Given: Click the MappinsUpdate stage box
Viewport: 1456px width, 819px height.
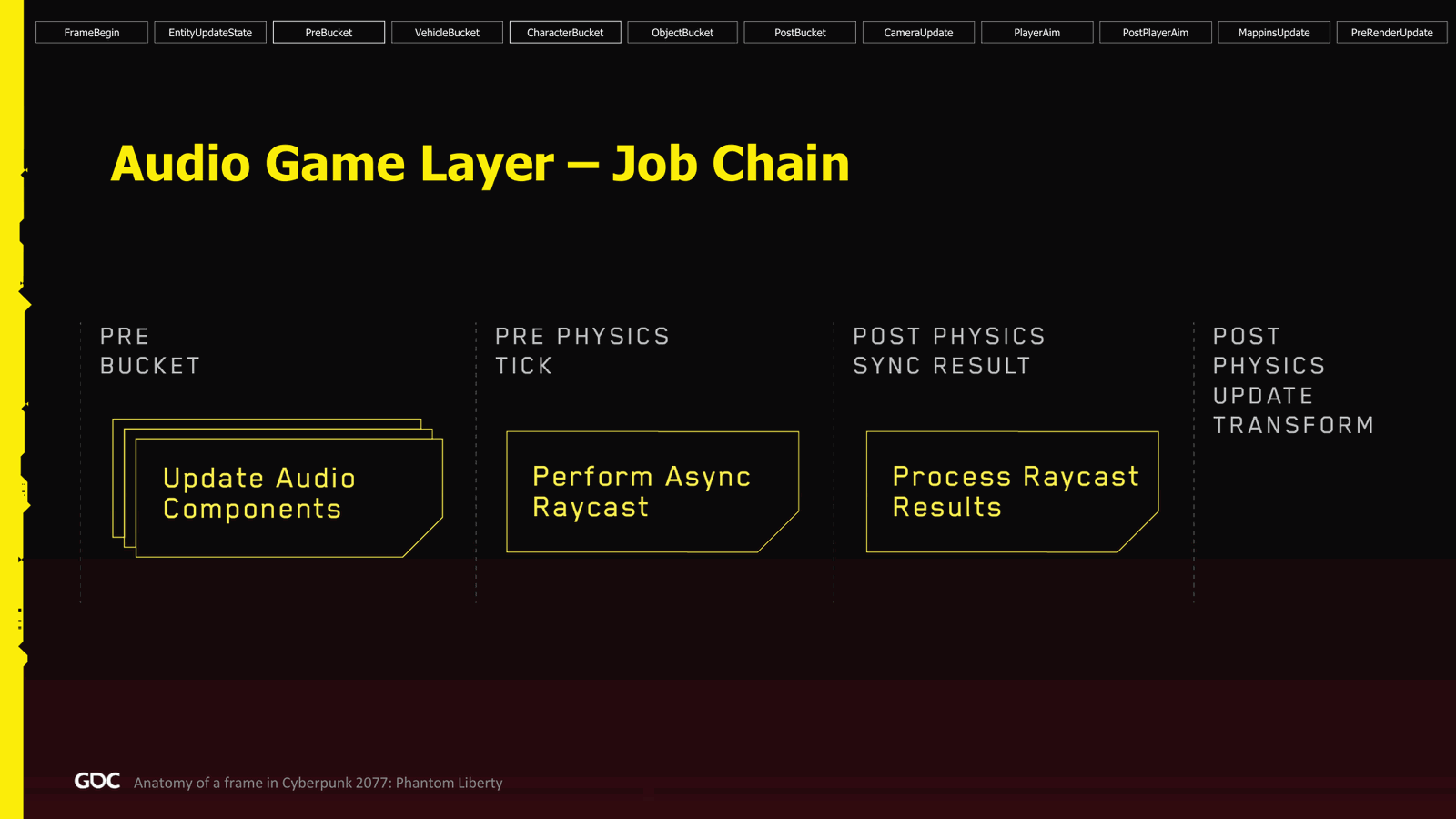Looking at the screenshot, I should 1274,33.
